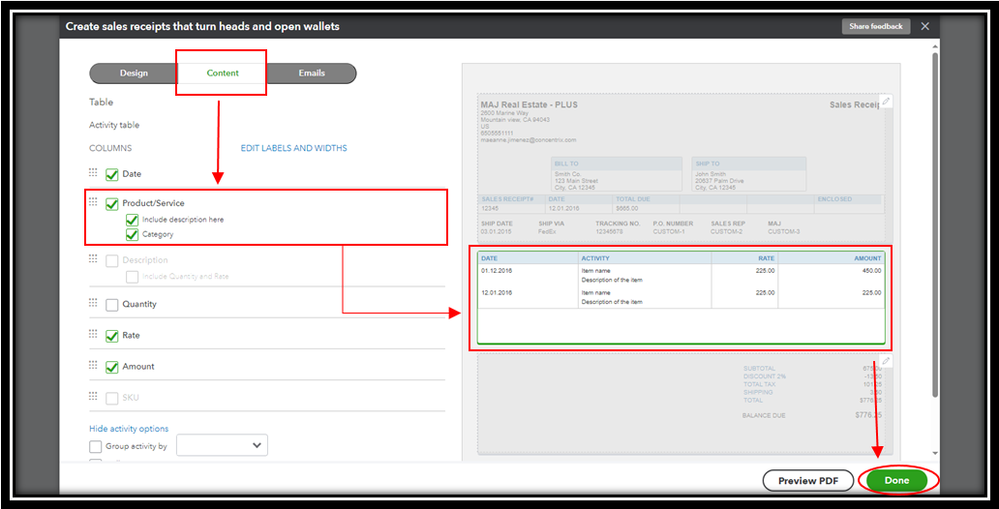The width and height of the screenshot is (999, 509).
Task: Click the SHIP TO box in preview
Action: click(x=749, y=174)
